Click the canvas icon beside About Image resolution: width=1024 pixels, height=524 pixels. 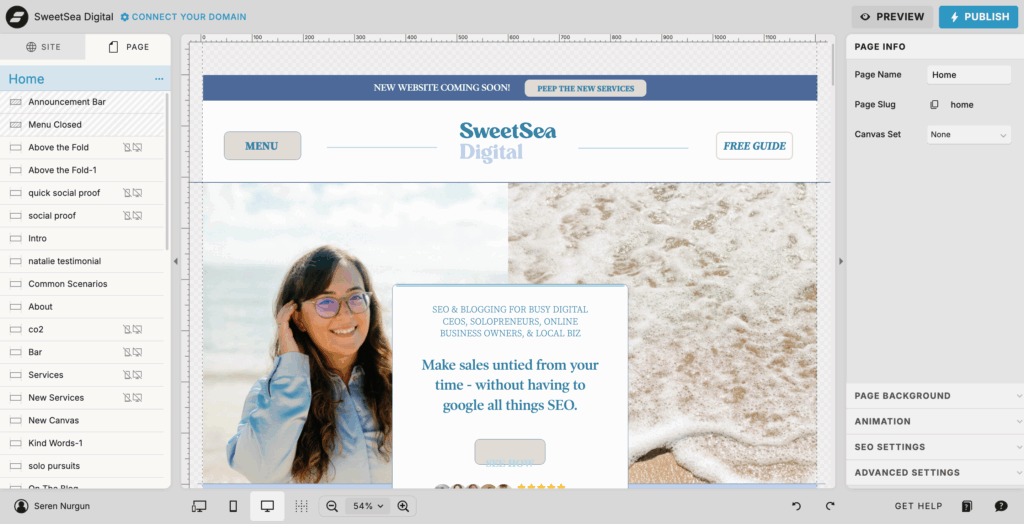(x=16, y=306)
